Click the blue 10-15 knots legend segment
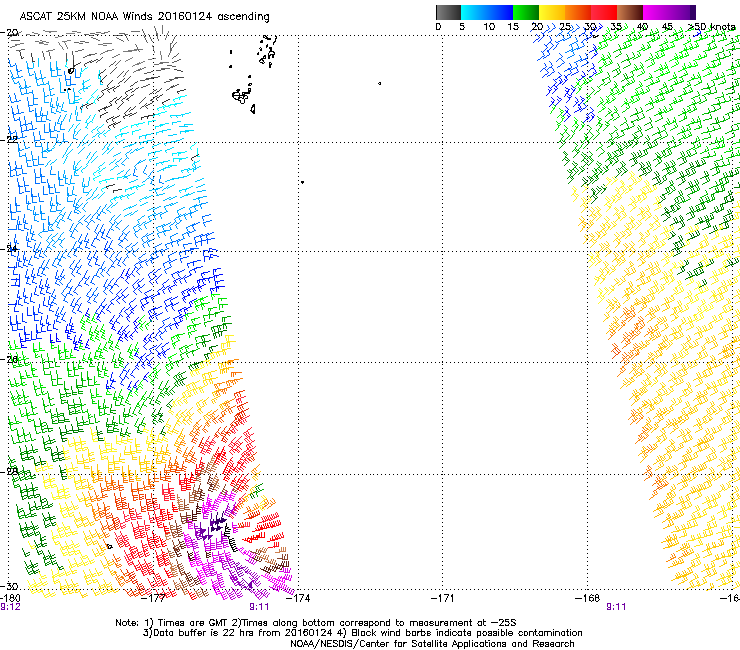Viewport: 740px width, 650px height. (x=500, y=12)
